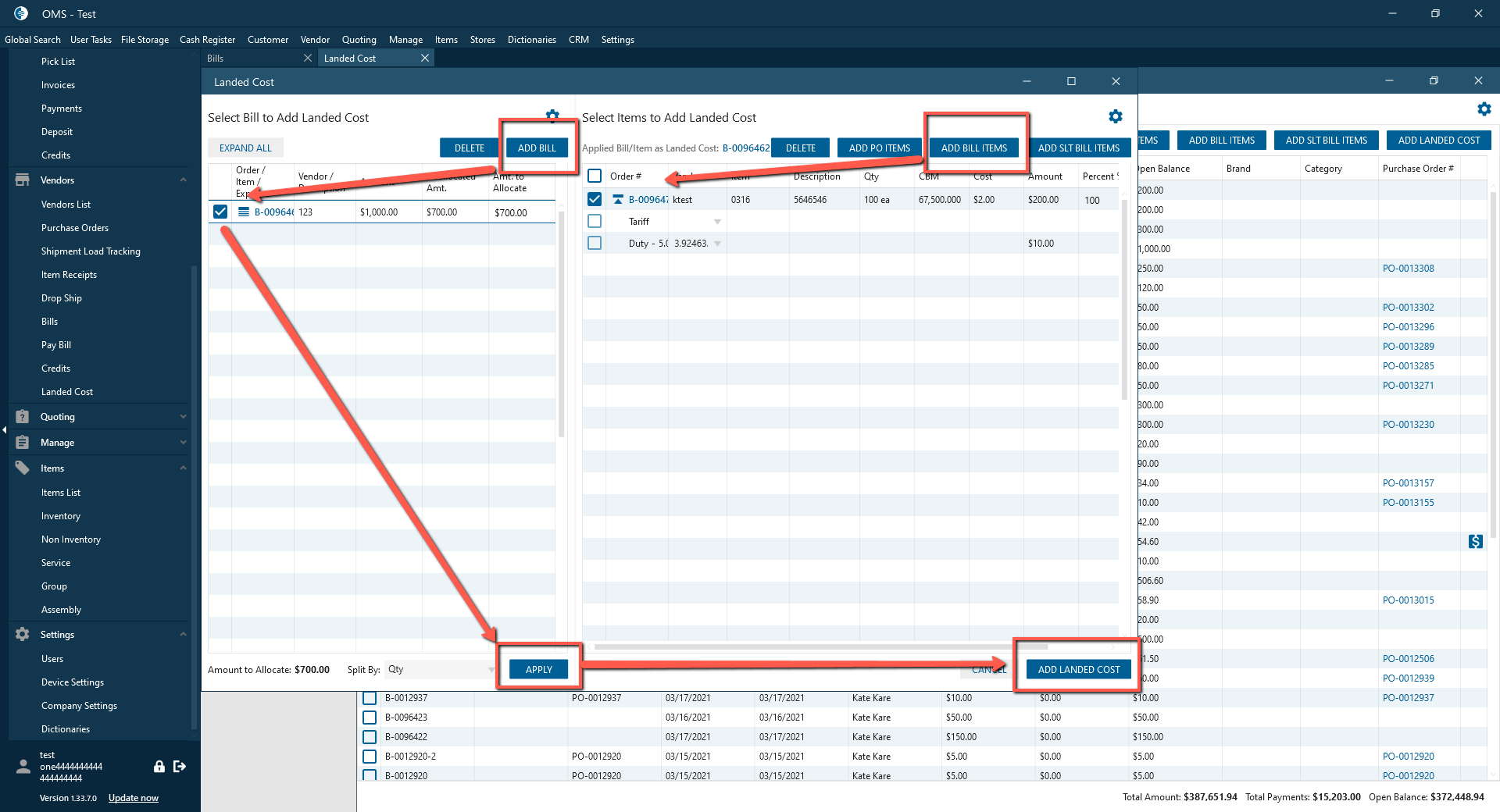Screen dimensions: 1500x812
Task: Close the Bills tab with its X
Action: [x=308, y=59]
